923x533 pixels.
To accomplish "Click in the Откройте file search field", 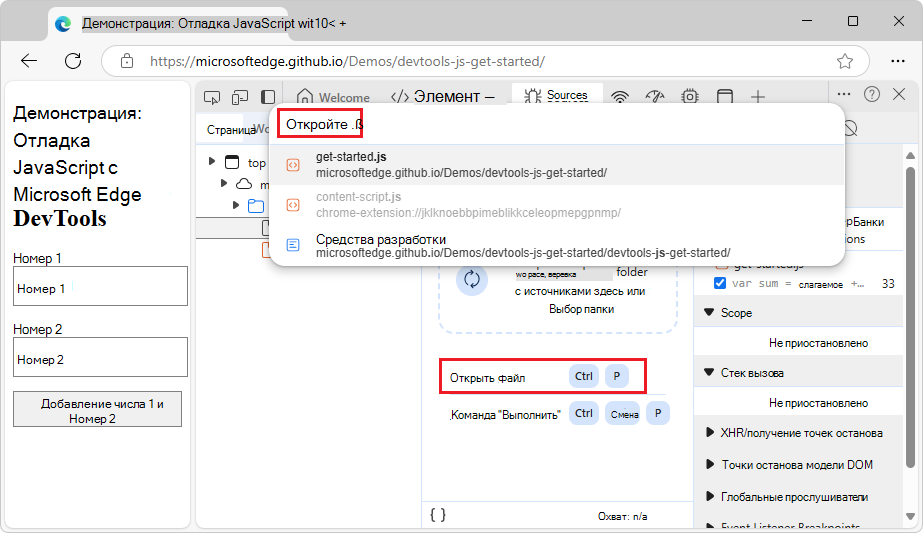I will click(x=557, y=124).
